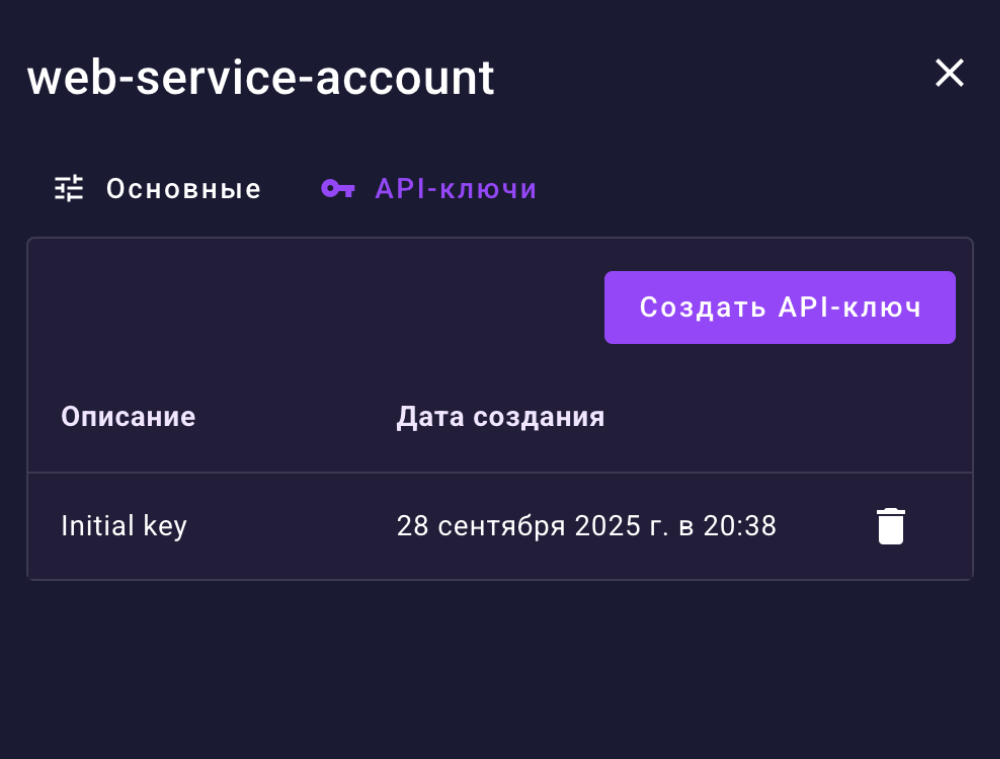Click the key icon beside API-ключи
Image resolution: width=1000 pixels, height=759 pixels.
click(x=338, y=189)
